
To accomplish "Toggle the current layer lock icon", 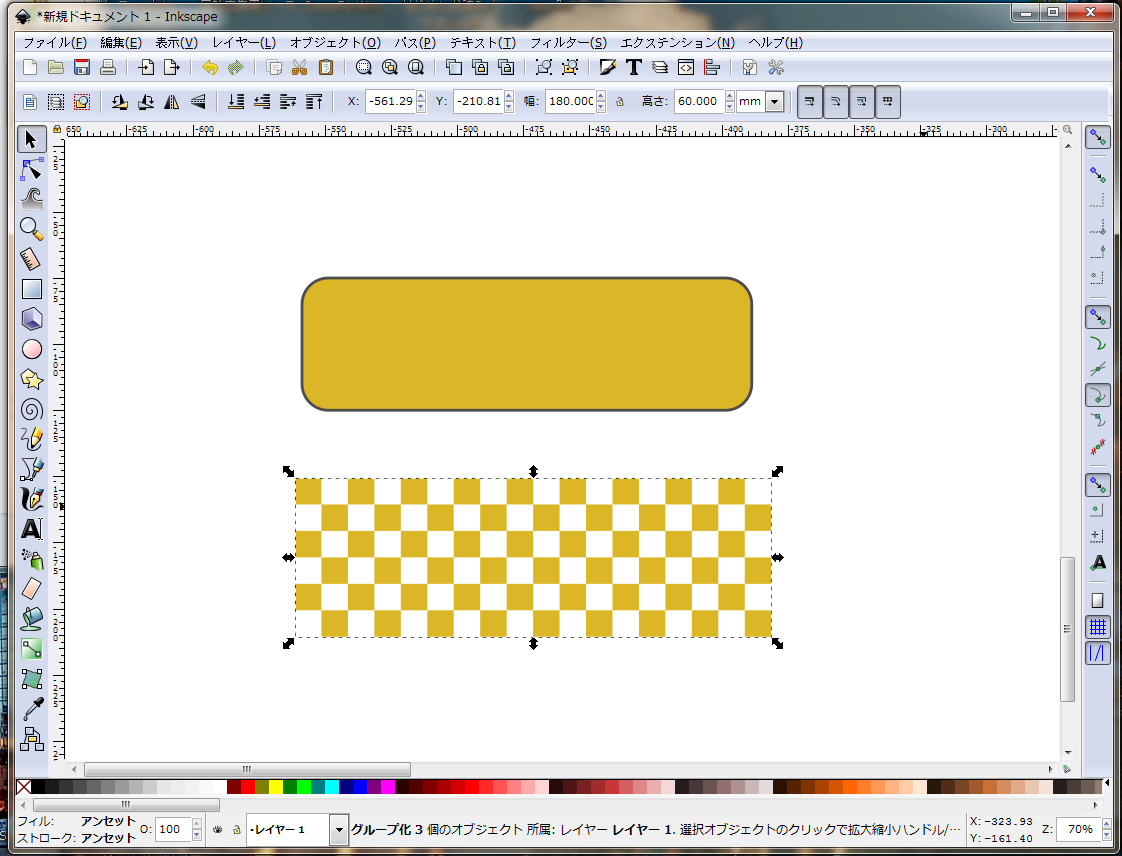I will (x=235, y=830).
